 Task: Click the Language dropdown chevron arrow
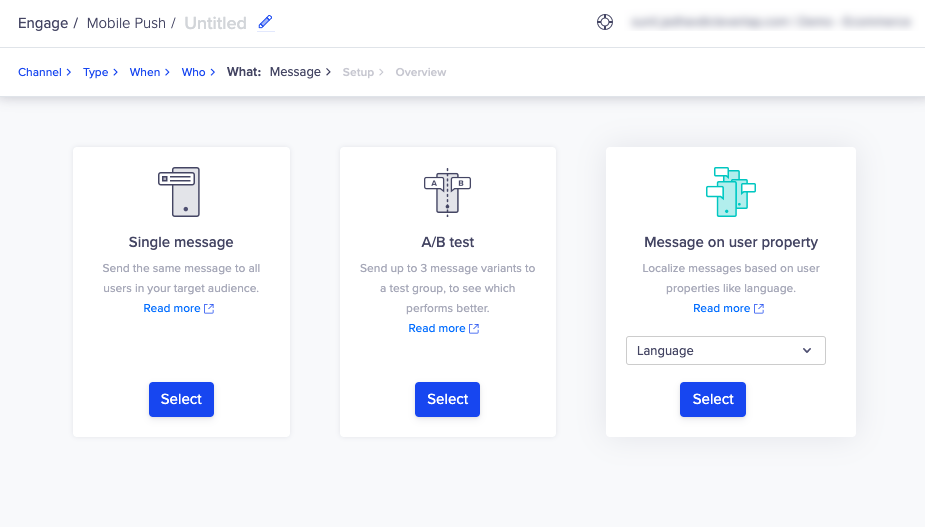click(806, 351)
